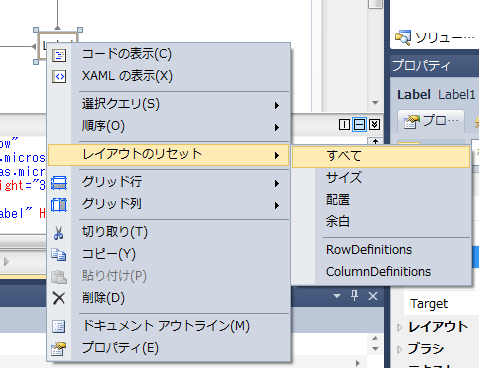Viewport: 479px width, 368px height.
Task: Click the pin icon on bottom panel
Action: [355, 295]
